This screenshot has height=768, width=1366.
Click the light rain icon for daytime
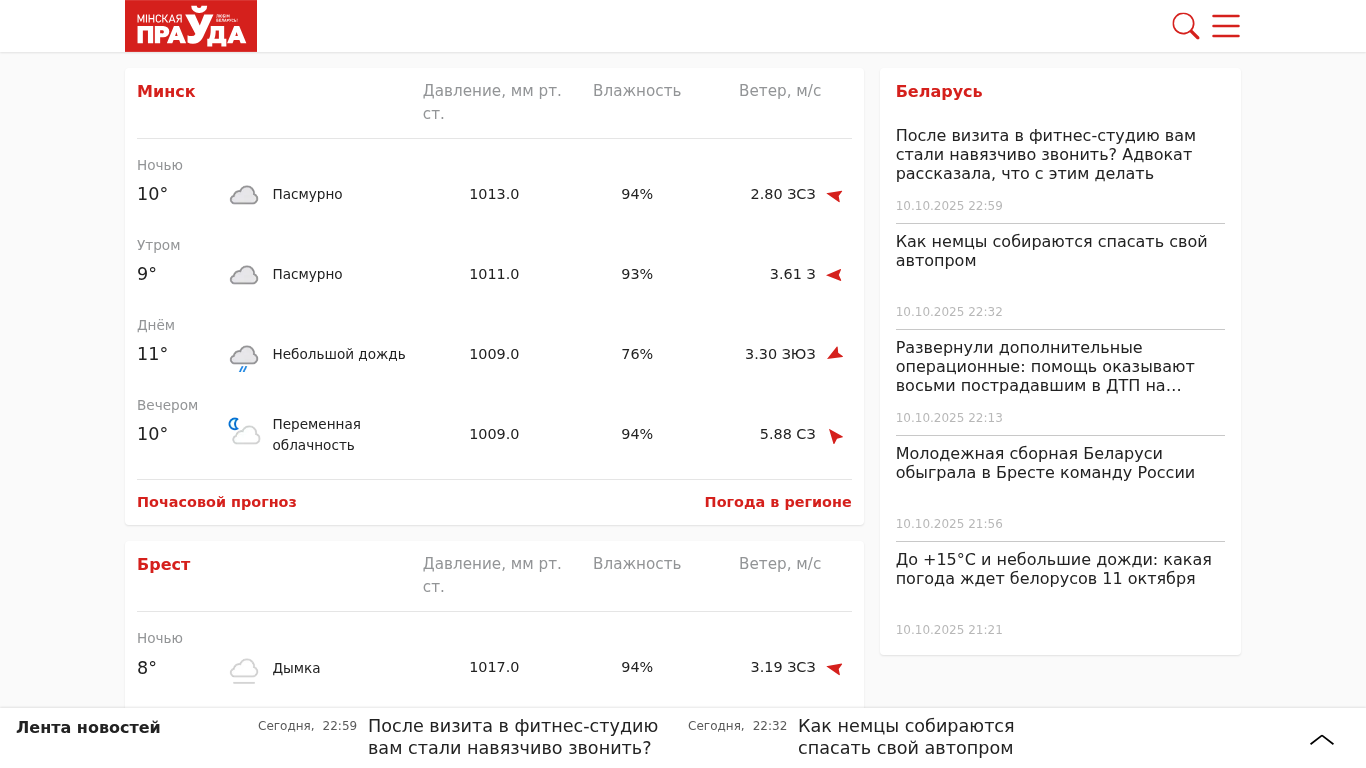[x=244, y=356]
